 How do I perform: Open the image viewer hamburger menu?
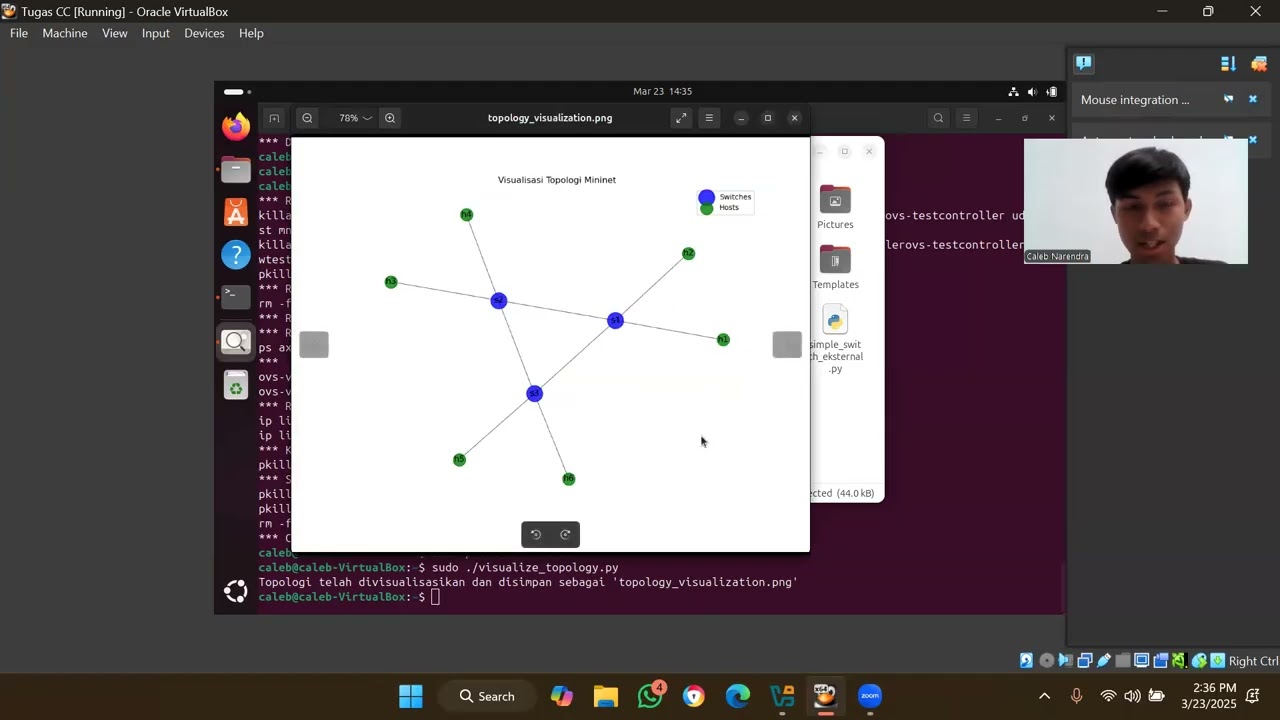tap(709, 118)
